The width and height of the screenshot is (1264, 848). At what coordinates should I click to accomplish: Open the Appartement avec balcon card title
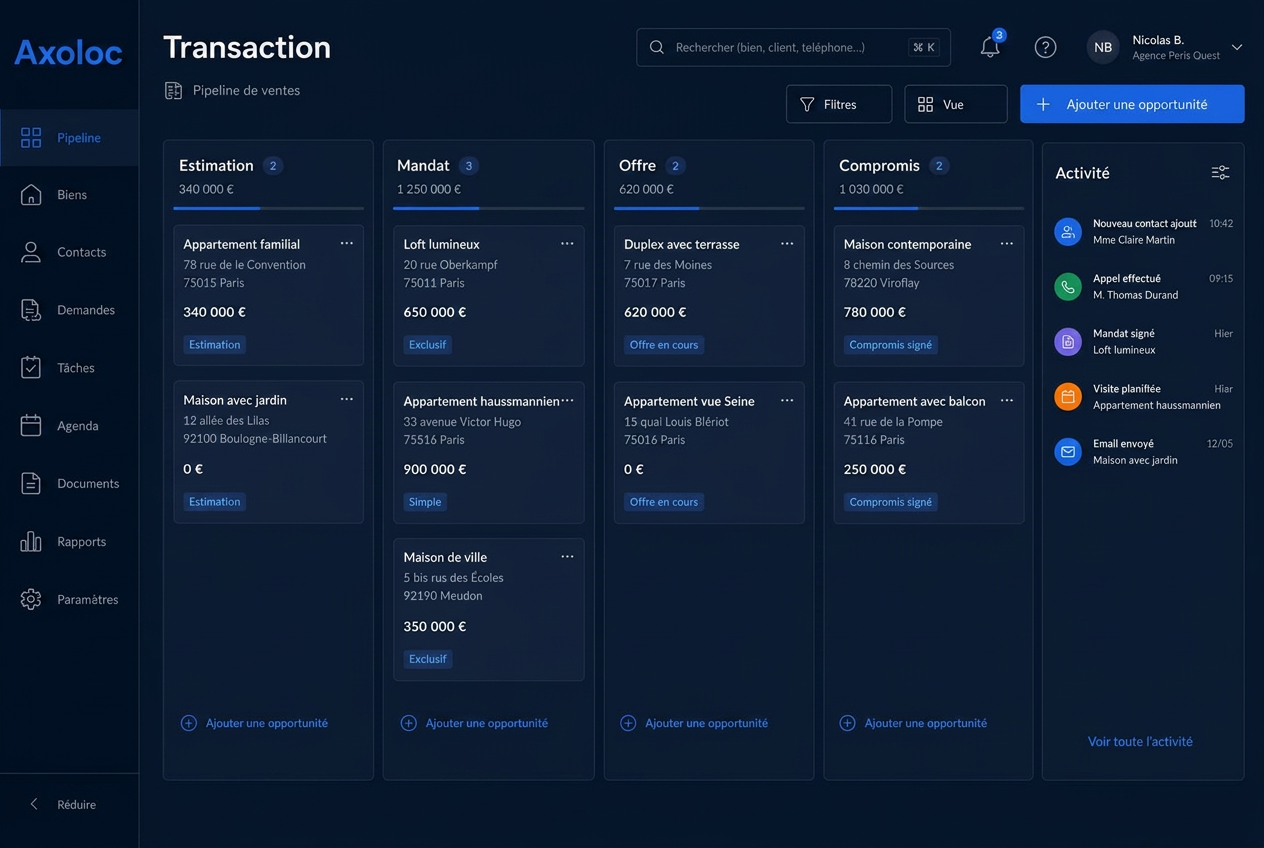point(914,401)
